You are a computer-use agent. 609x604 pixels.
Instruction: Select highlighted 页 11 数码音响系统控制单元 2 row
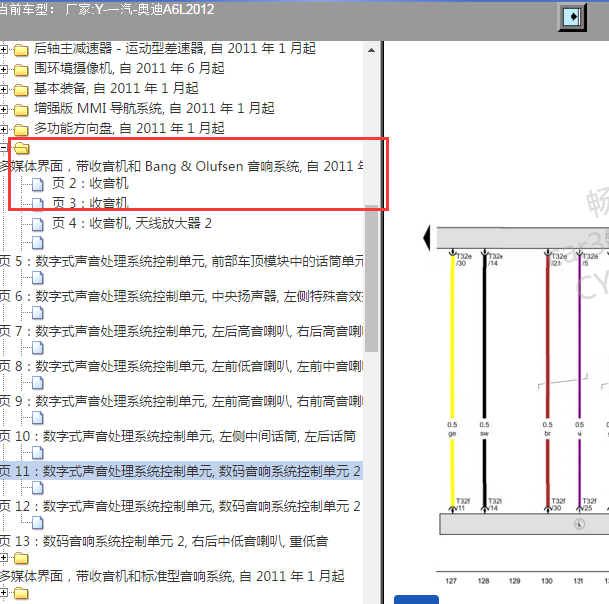(x=181, y=471)
